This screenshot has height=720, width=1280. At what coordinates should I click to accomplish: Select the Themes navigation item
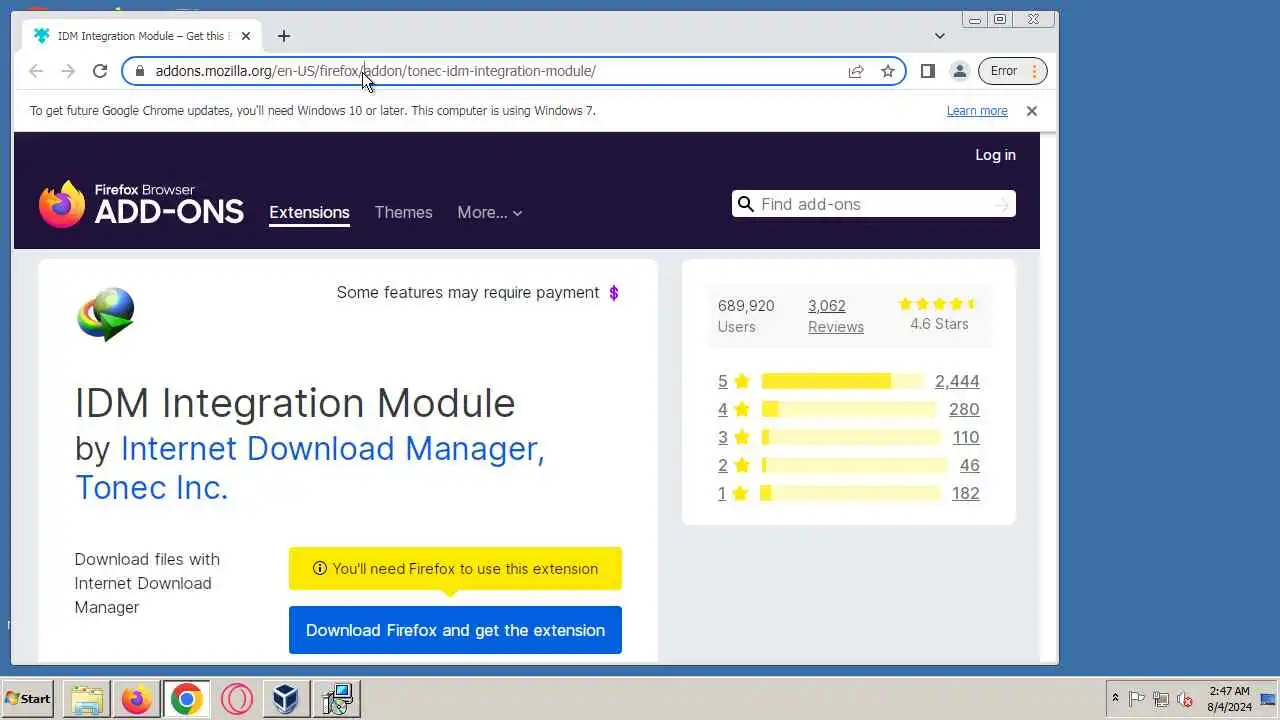tap(403, 212)
